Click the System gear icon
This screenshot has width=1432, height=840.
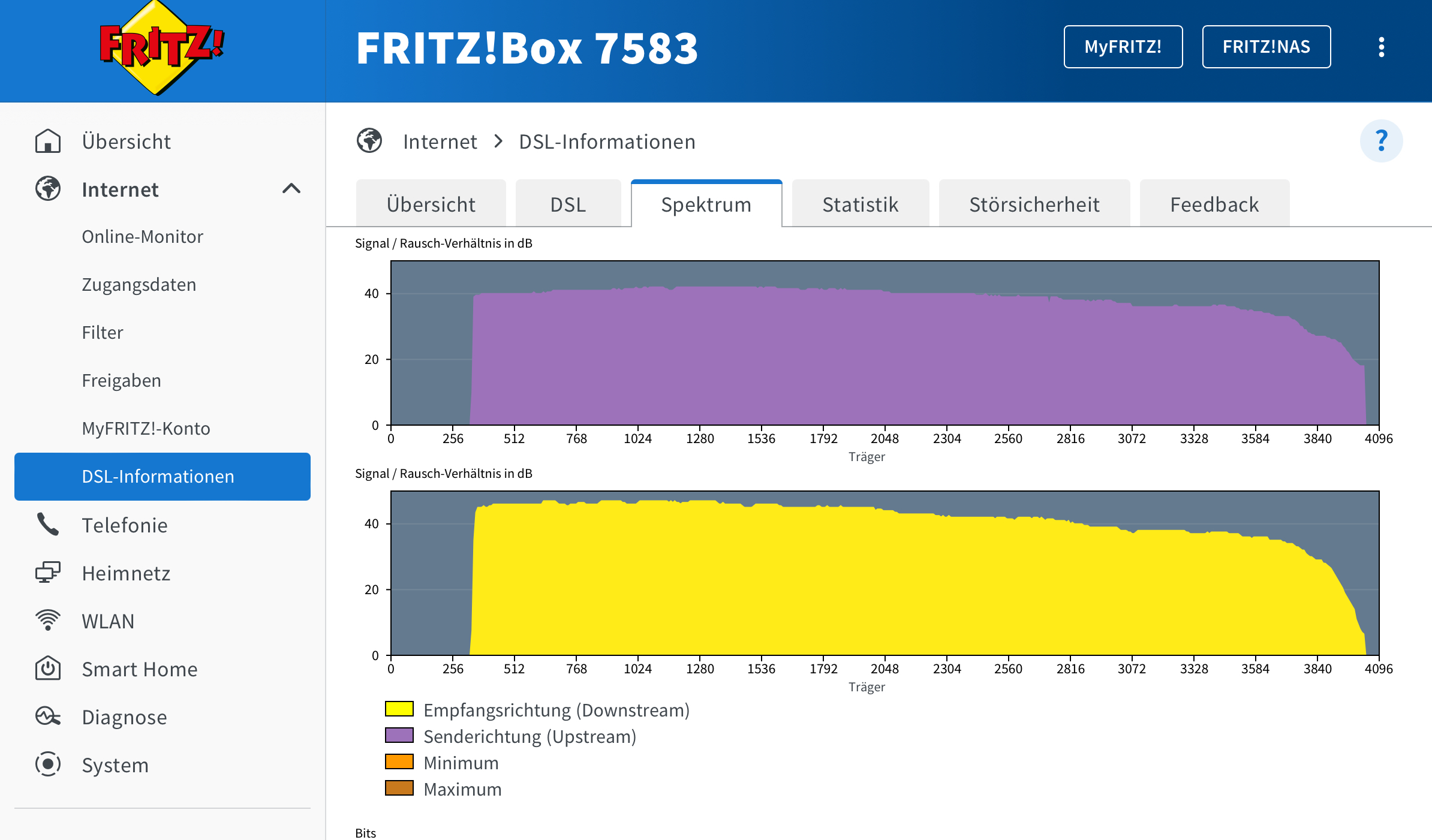coord(48,764)
